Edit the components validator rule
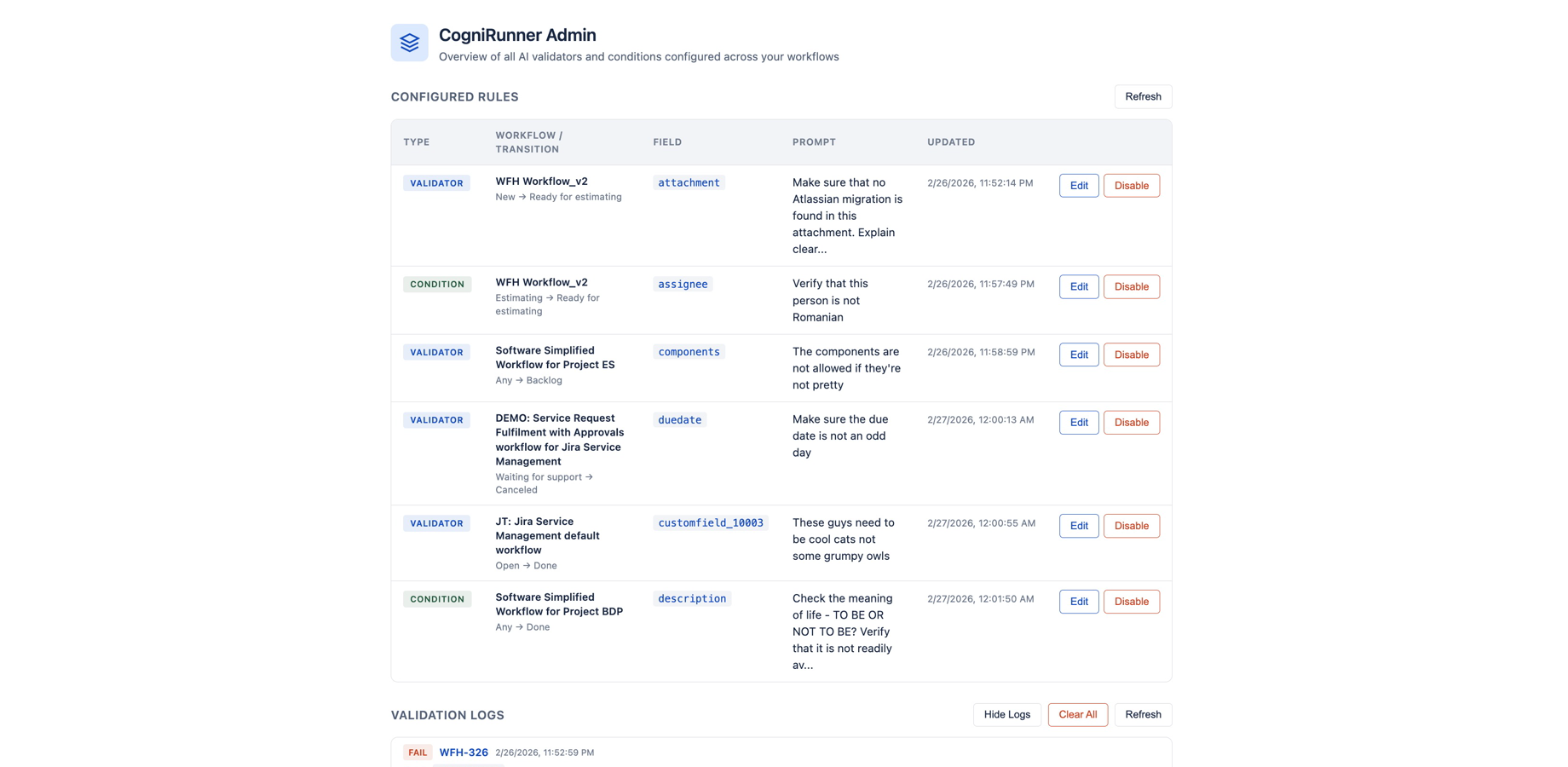The image size is (1568, 767). pos(1078,355)
